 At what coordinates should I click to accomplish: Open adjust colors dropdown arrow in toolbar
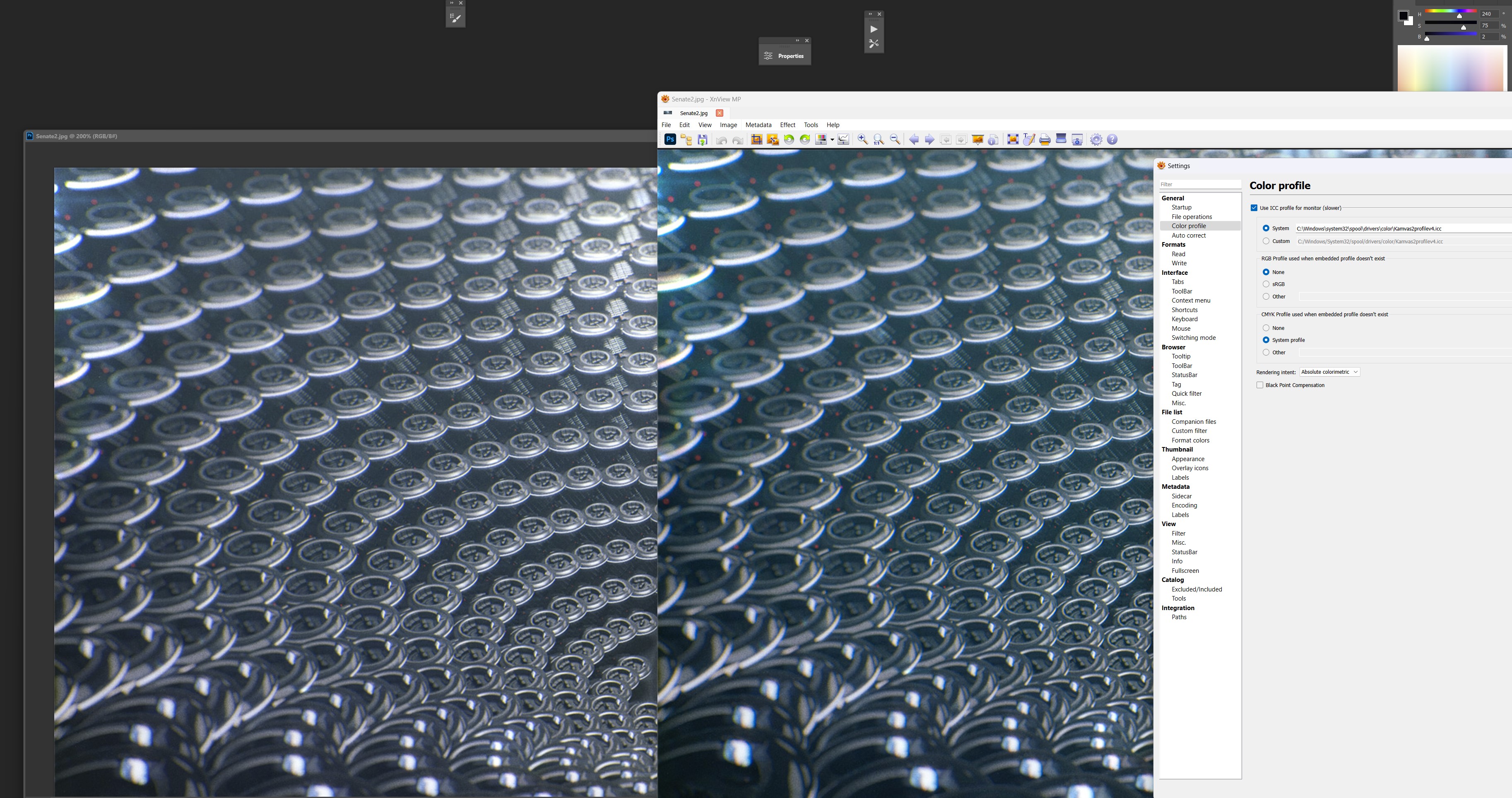point(832,140)
